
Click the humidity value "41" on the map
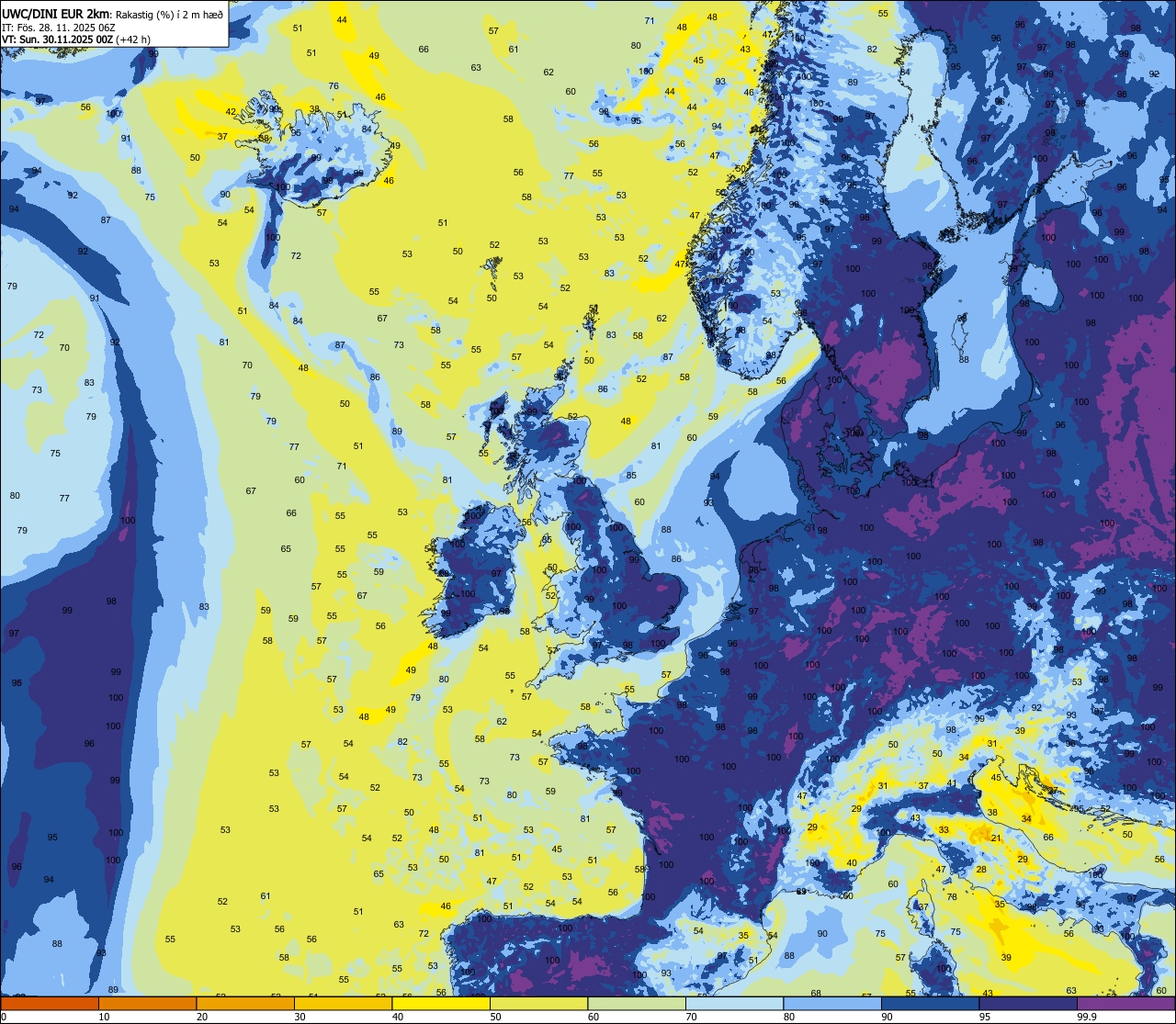pos(952,783)
